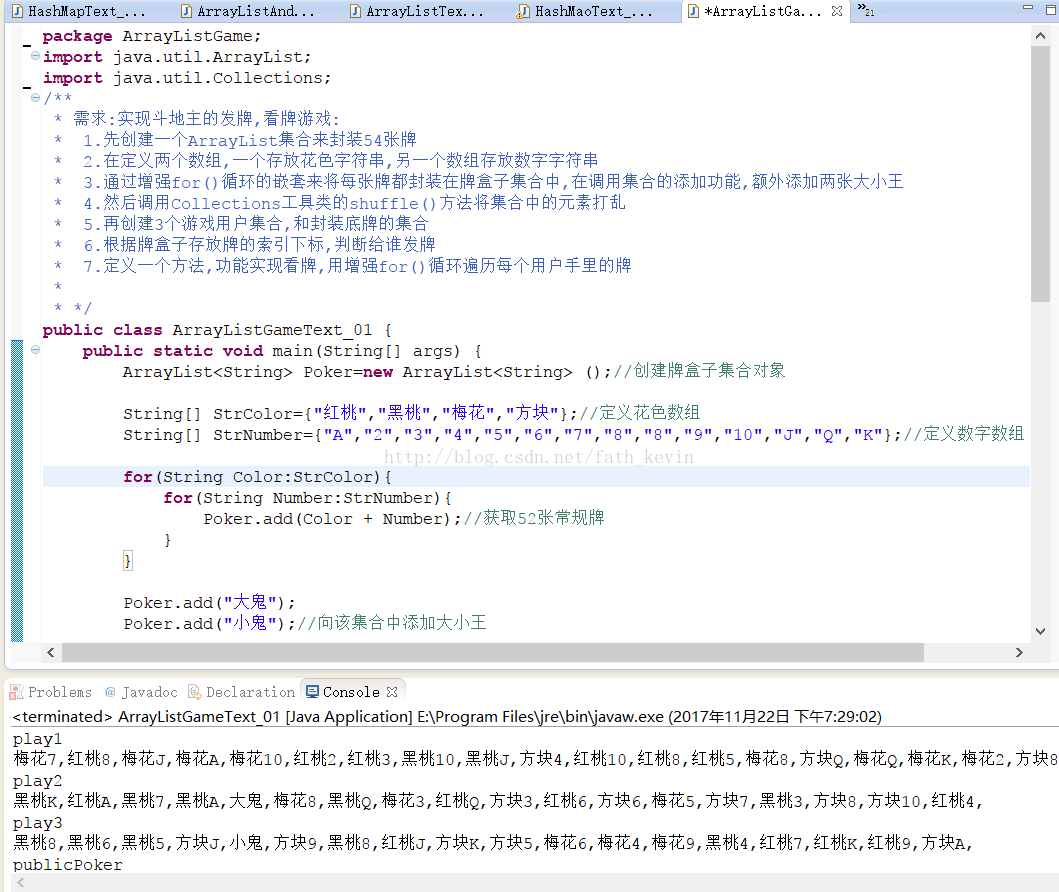The image size is (1059, 892).
Task: Click the 'import java.util.Collections;' line
Action: (187, 78)
